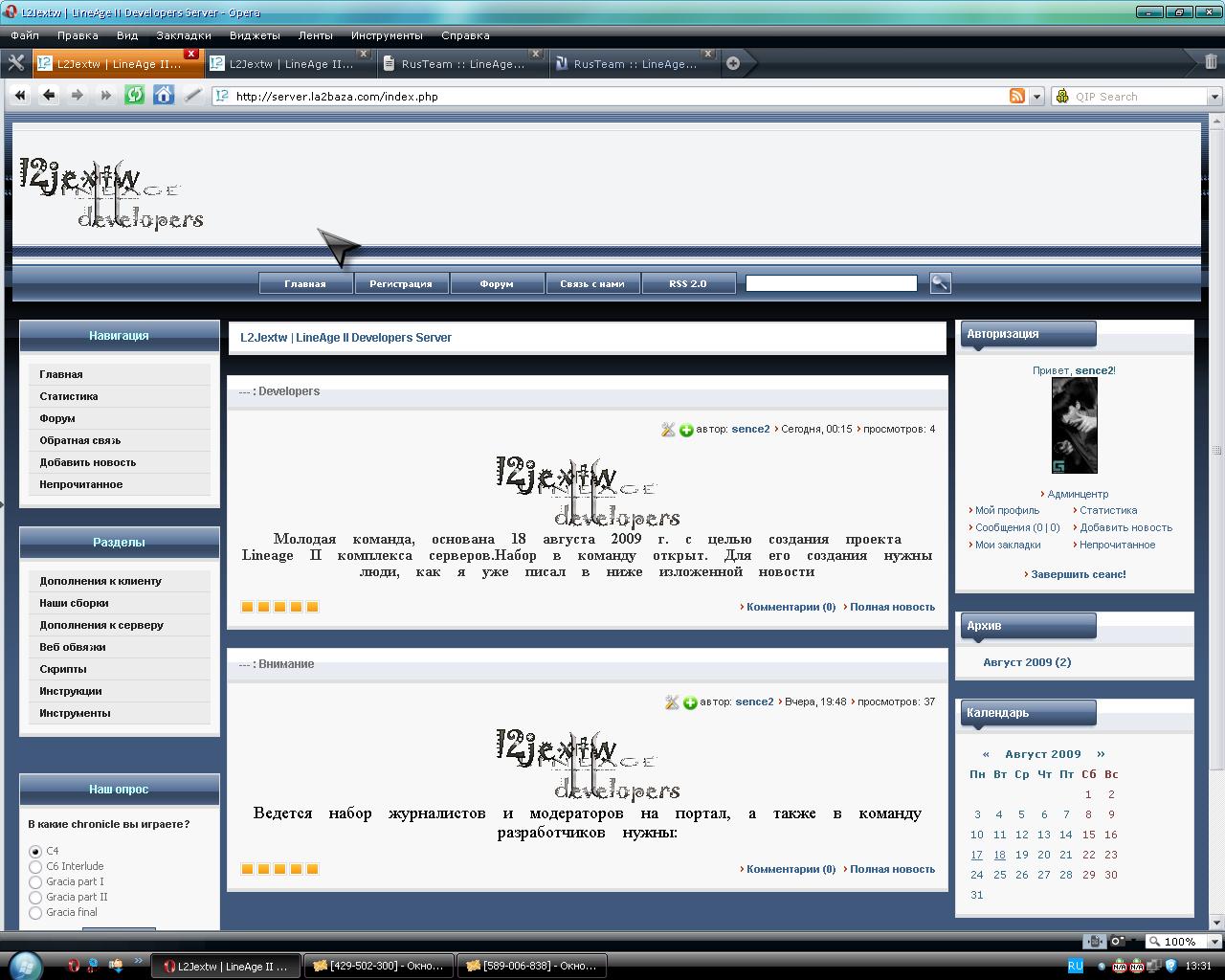Image resolution: width=1225 pixels, height=980 pixels.
Task: Go forward to the next page
Action: [x=78, y=96]
